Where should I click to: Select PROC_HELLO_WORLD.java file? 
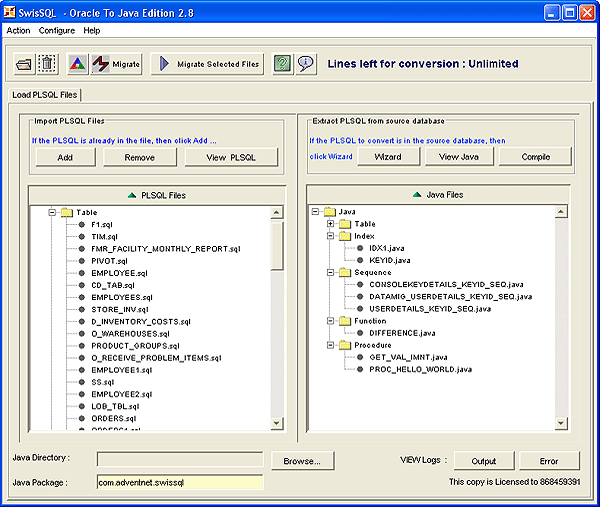pos(420,369)
